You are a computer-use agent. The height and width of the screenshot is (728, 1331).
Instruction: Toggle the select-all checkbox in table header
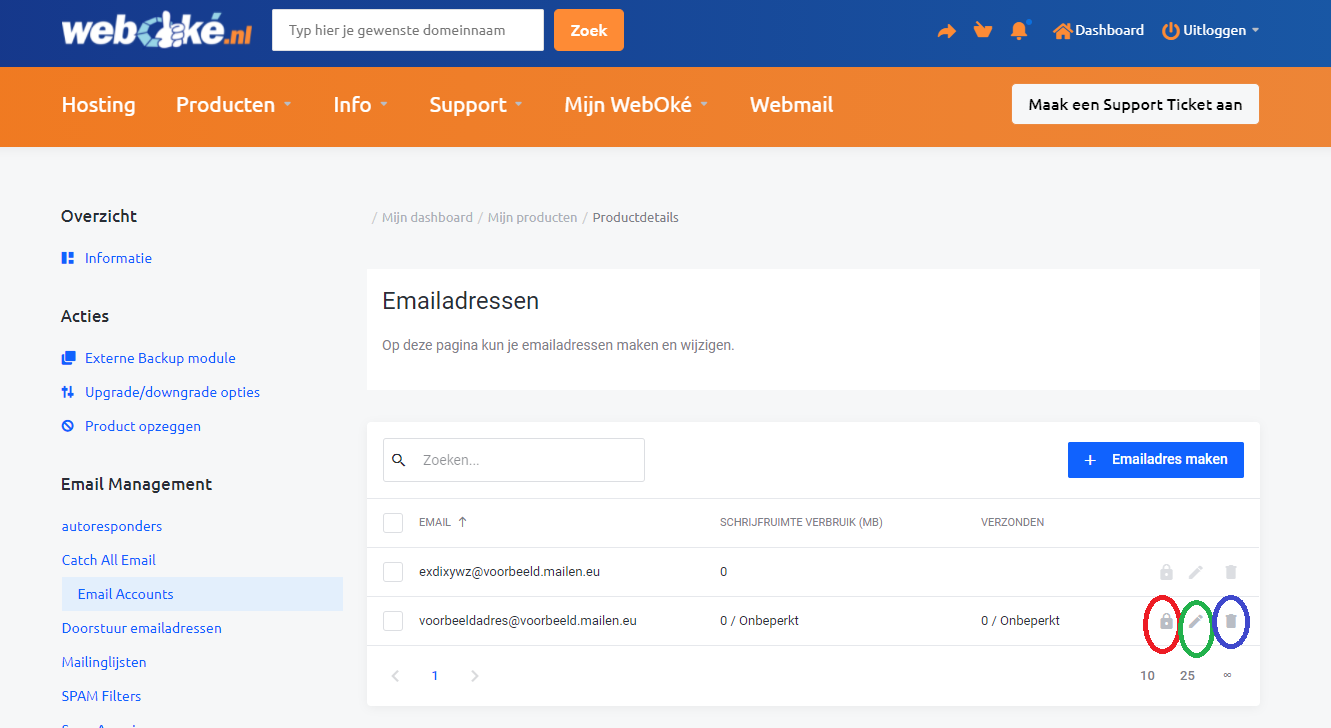(x=393, y=523)
